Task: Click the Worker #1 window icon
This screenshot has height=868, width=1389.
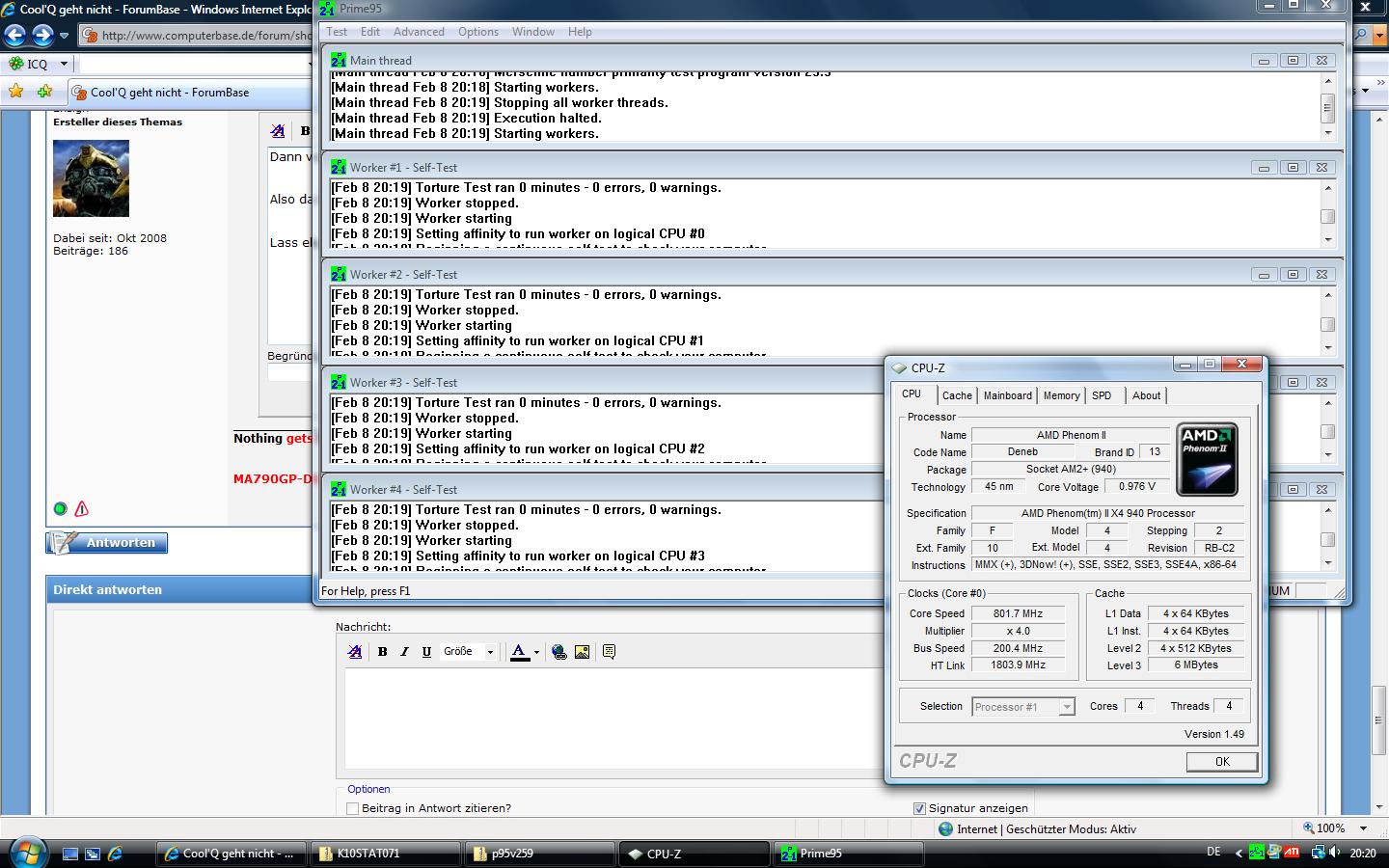Action: (x=339, y=167)
